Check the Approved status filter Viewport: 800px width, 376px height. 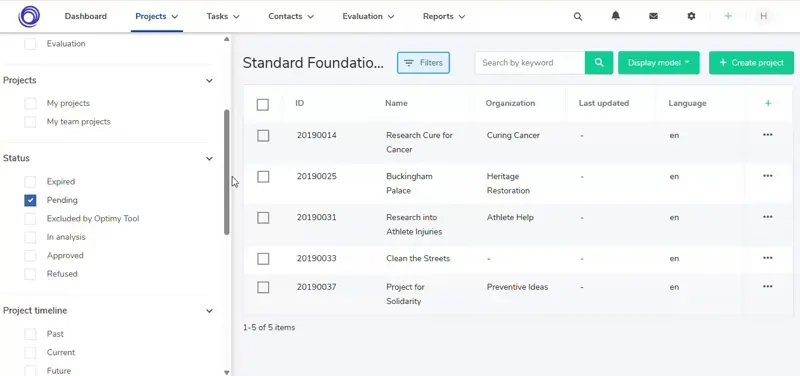tap(31, 255)
